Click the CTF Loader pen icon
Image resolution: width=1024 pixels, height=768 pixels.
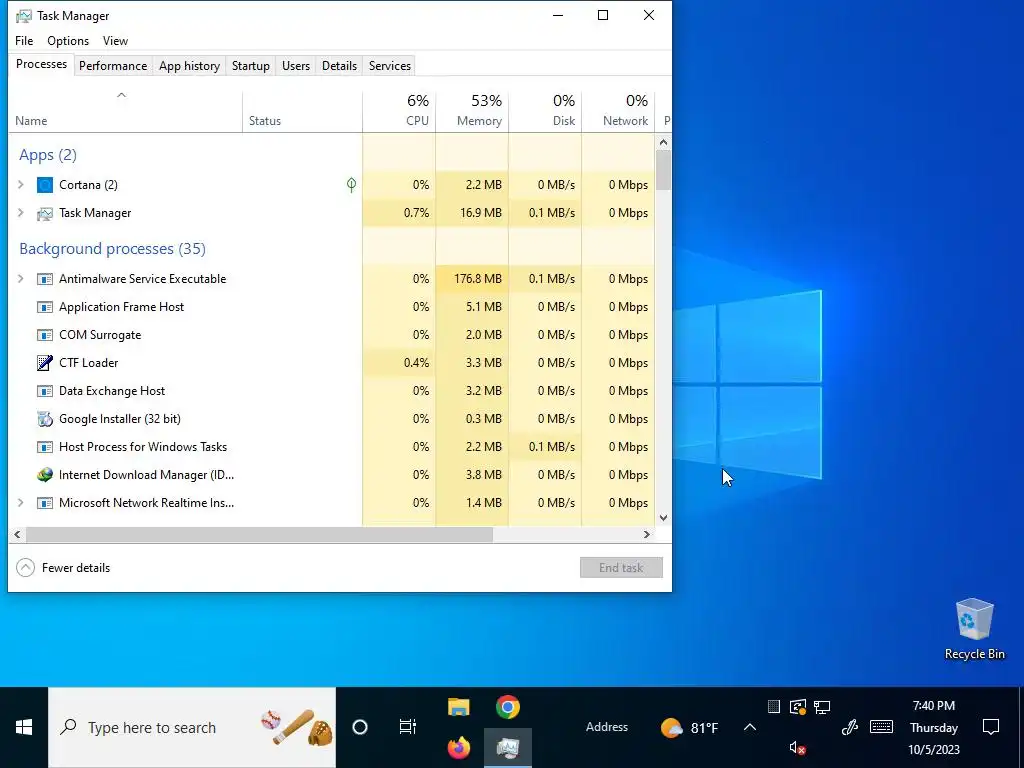point(44,362)
